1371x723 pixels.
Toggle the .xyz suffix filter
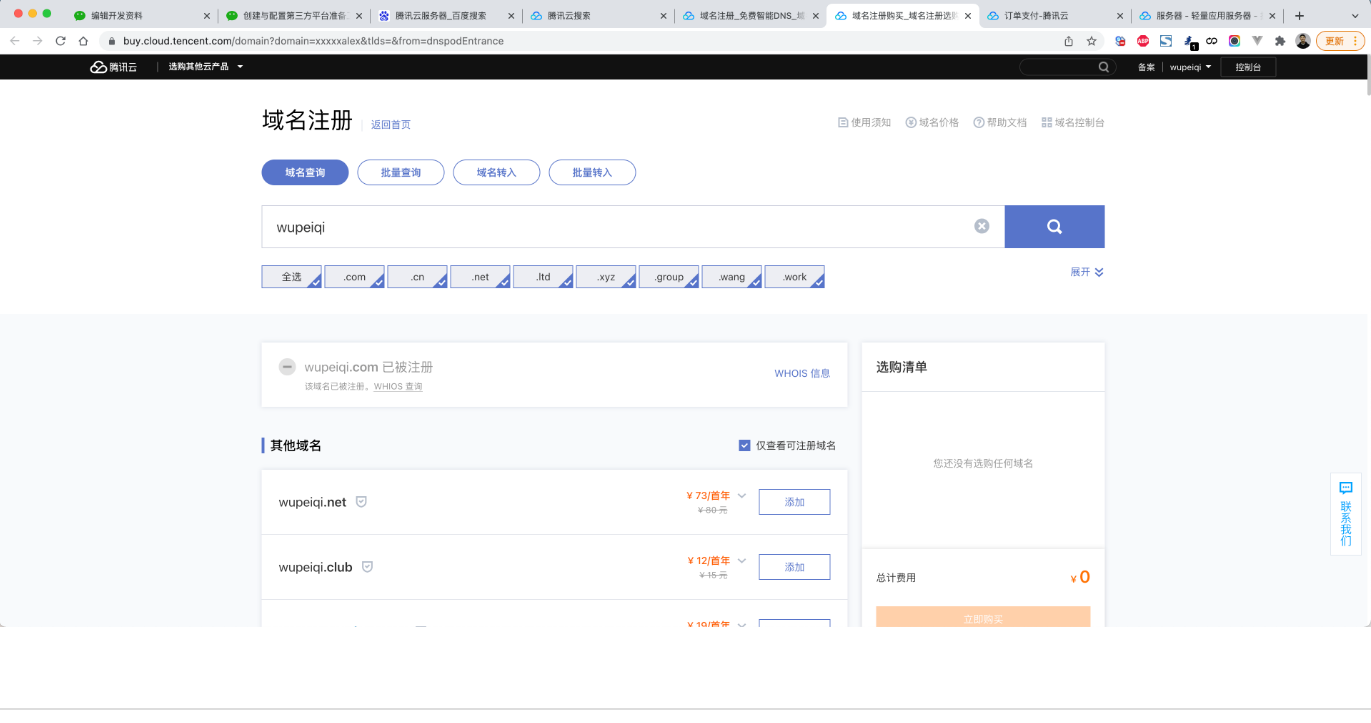606,277
